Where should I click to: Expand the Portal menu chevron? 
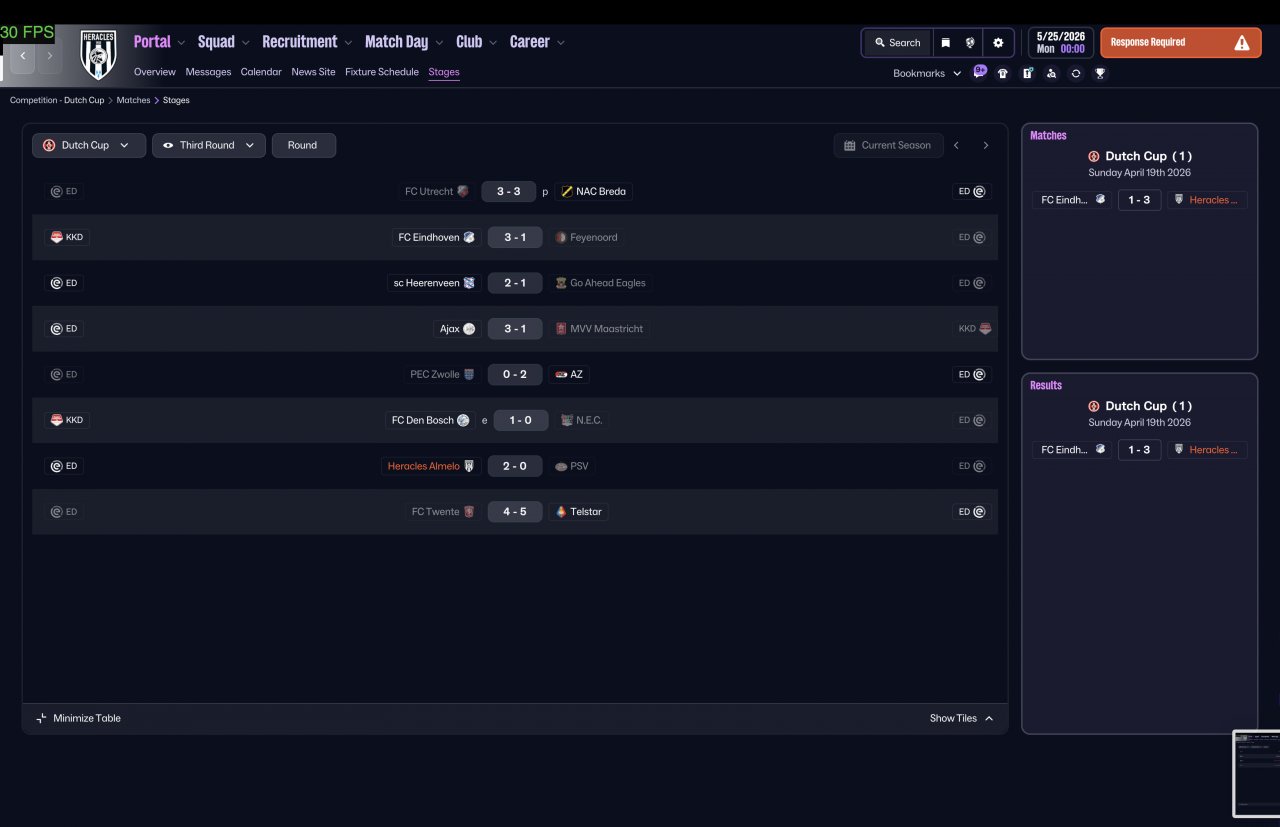pos(181,43)
